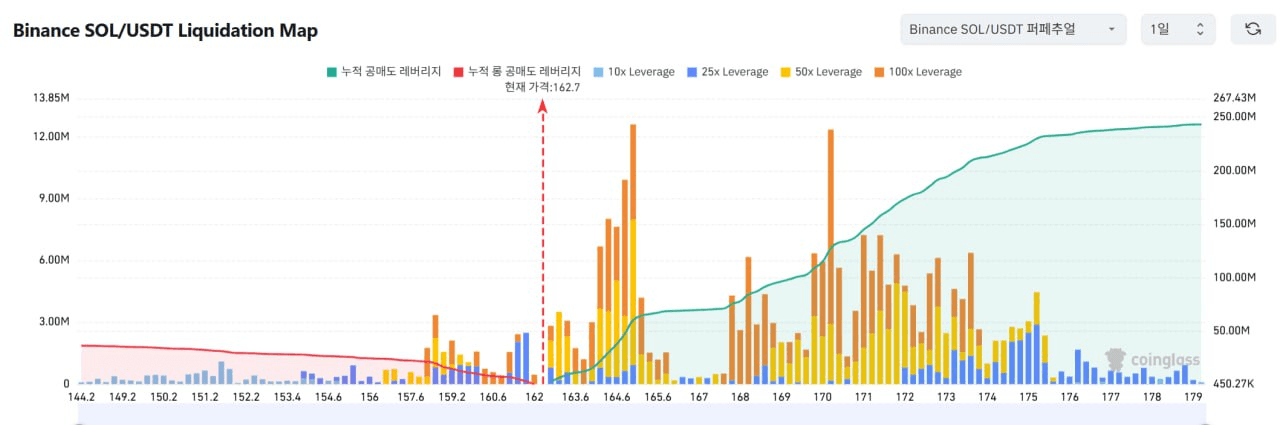The image size is (1280, 425).
Task: Click the 6.00M left axis label
Action: pyautogui.click(x=54, y=260)
